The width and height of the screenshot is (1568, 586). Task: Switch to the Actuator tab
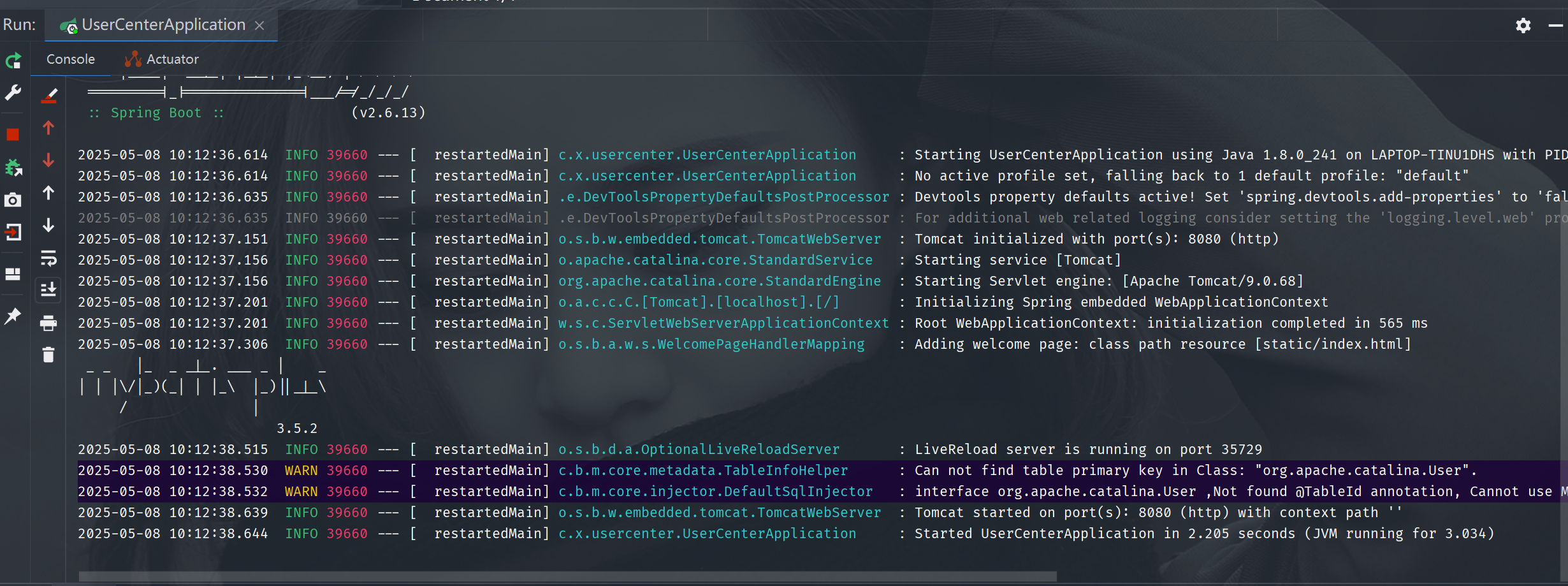163,59
